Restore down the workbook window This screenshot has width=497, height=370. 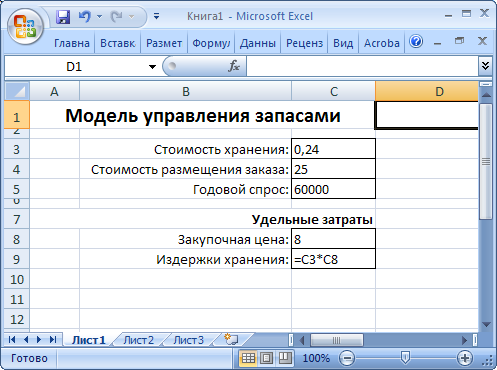459,41
